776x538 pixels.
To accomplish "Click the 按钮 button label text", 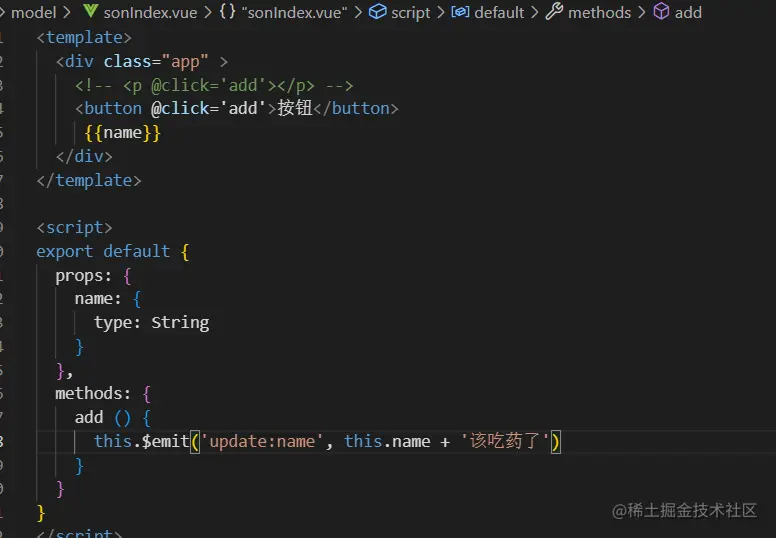I will coord(295,108).
